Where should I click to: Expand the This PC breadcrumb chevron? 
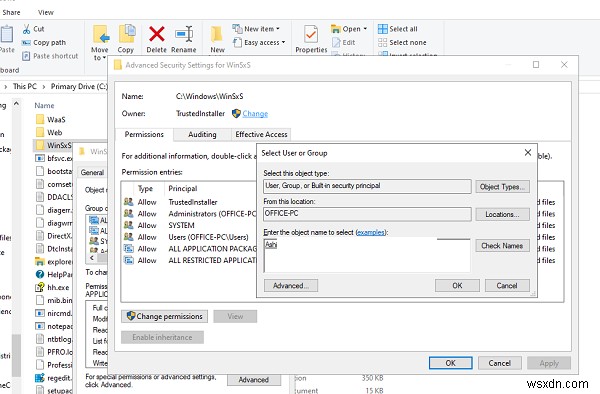44,87
